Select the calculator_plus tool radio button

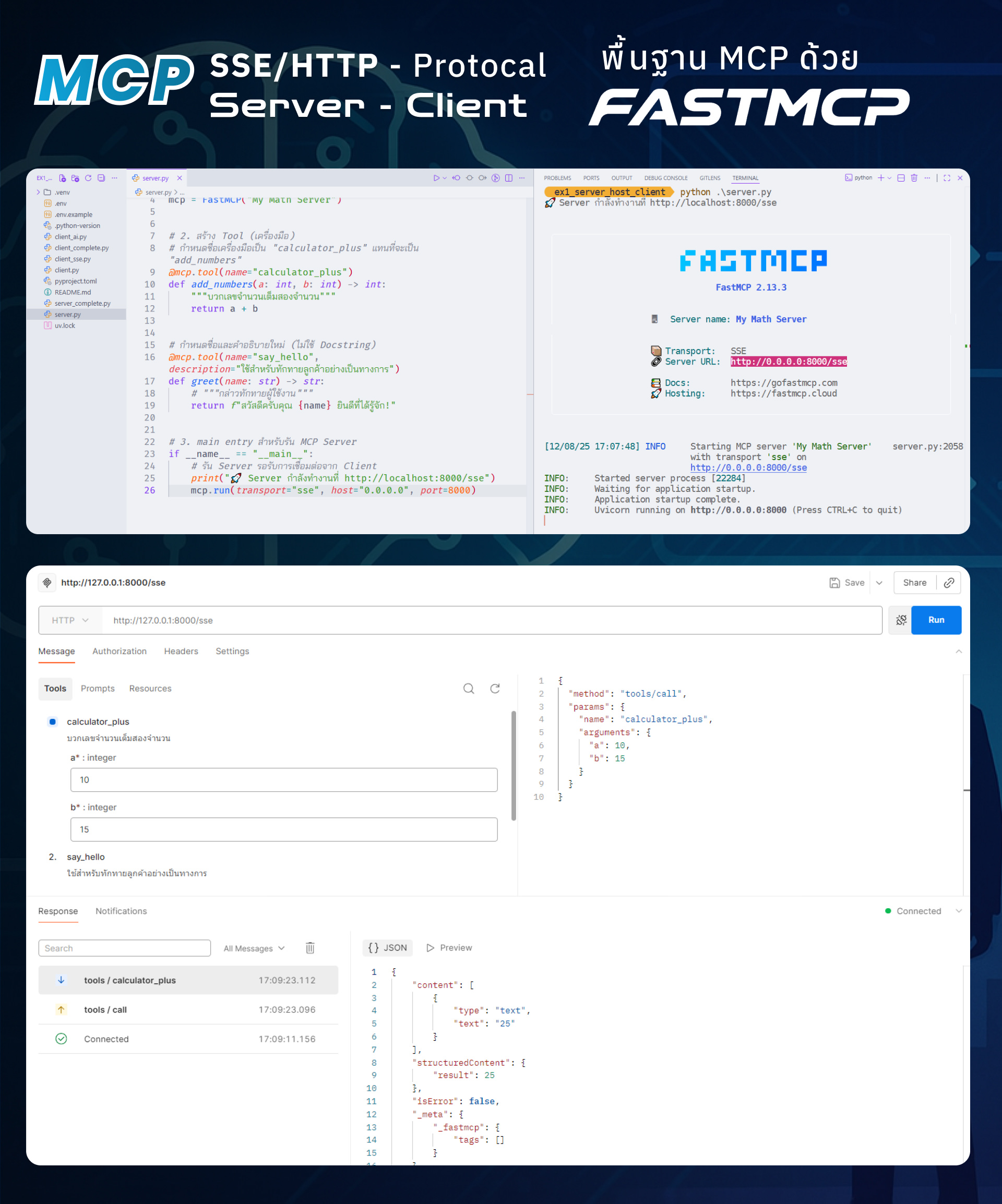coord(53,722)
